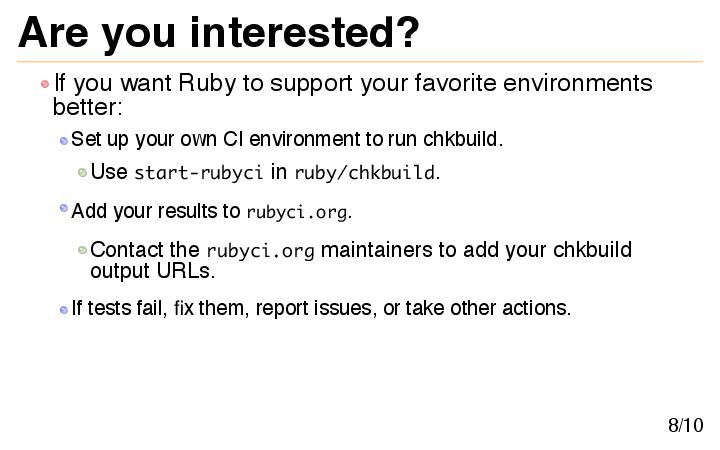Click the blue bullet beside "If tests fail"

pos(64,308)
